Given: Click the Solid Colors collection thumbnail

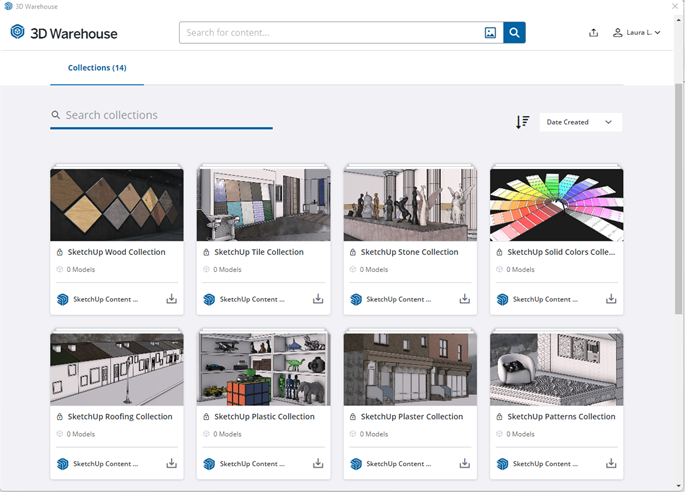Looking at the screenshot, I should tap(556, 204).
